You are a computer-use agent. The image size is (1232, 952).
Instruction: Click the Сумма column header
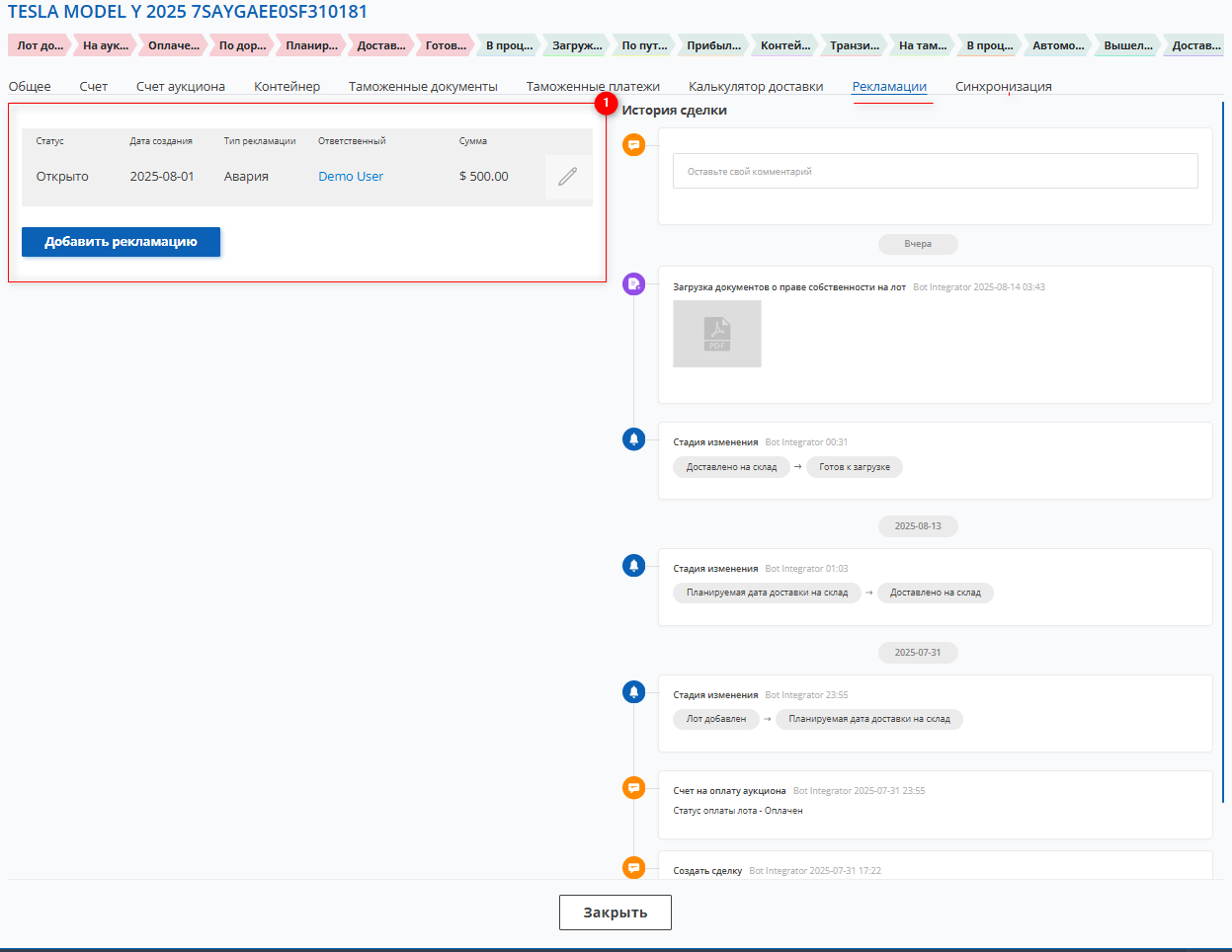[473, 141]
